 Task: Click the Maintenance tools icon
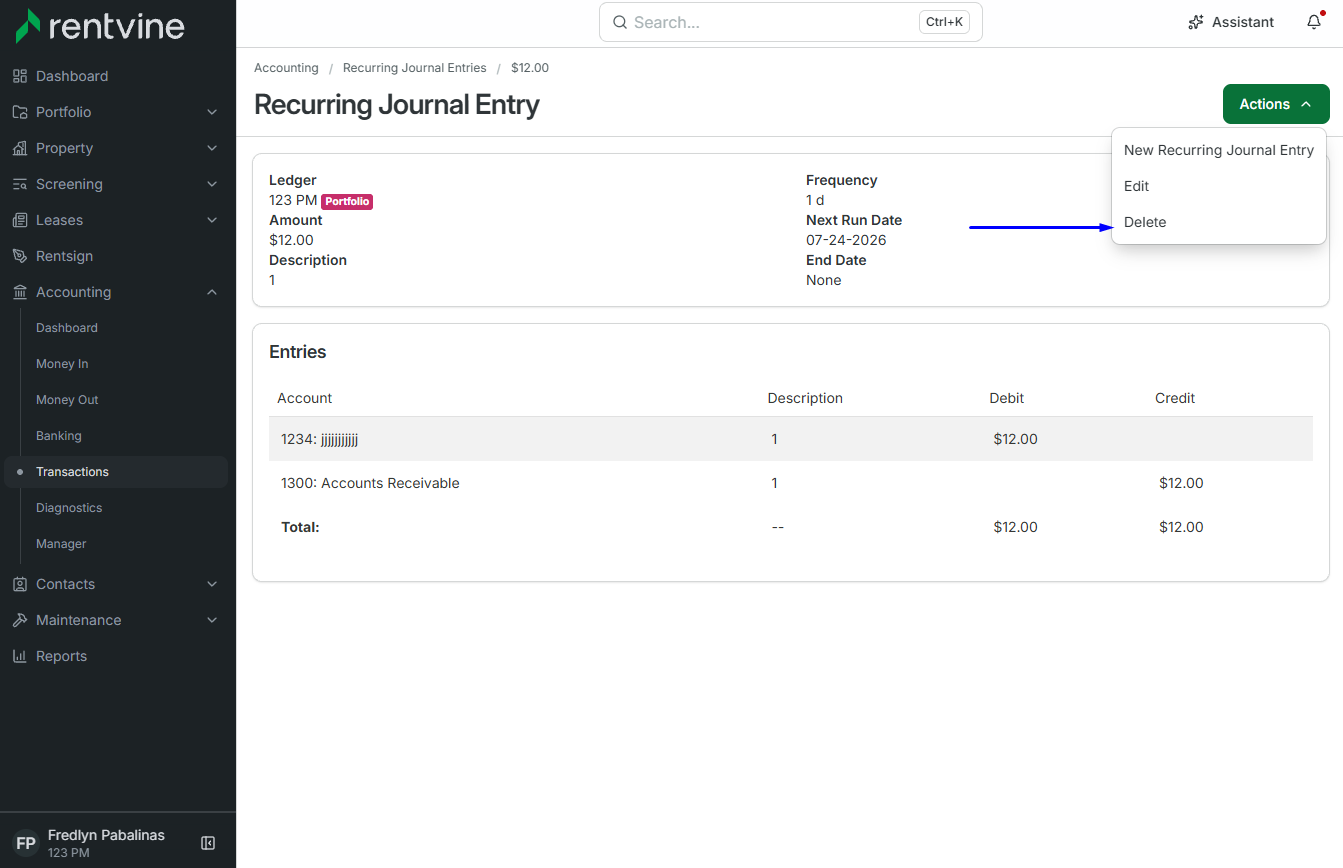[20, 620]
